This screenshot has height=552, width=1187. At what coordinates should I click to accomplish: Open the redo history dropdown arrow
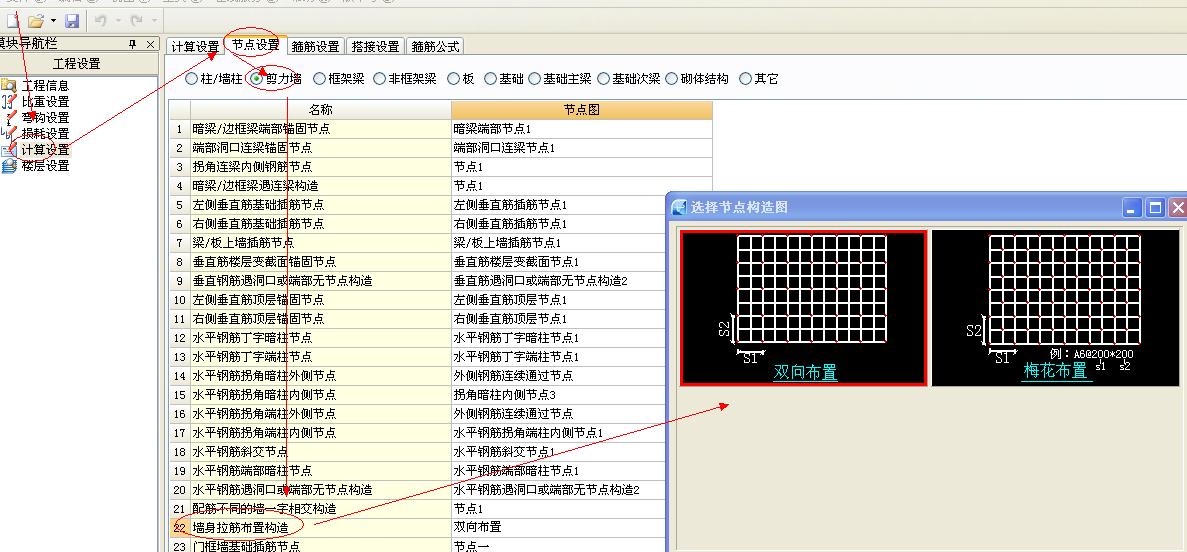(154, 20)
